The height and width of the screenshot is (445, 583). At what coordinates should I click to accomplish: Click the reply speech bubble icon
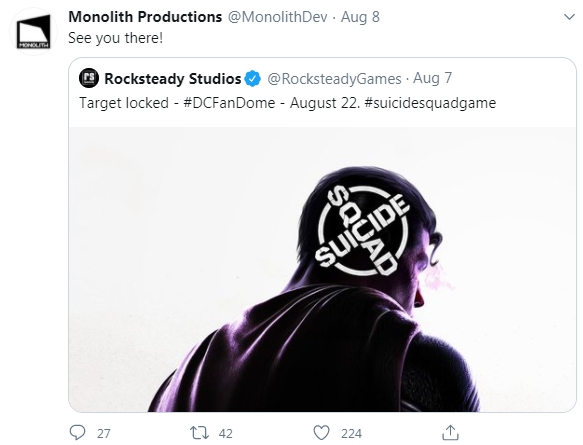[x=77, y=433]
